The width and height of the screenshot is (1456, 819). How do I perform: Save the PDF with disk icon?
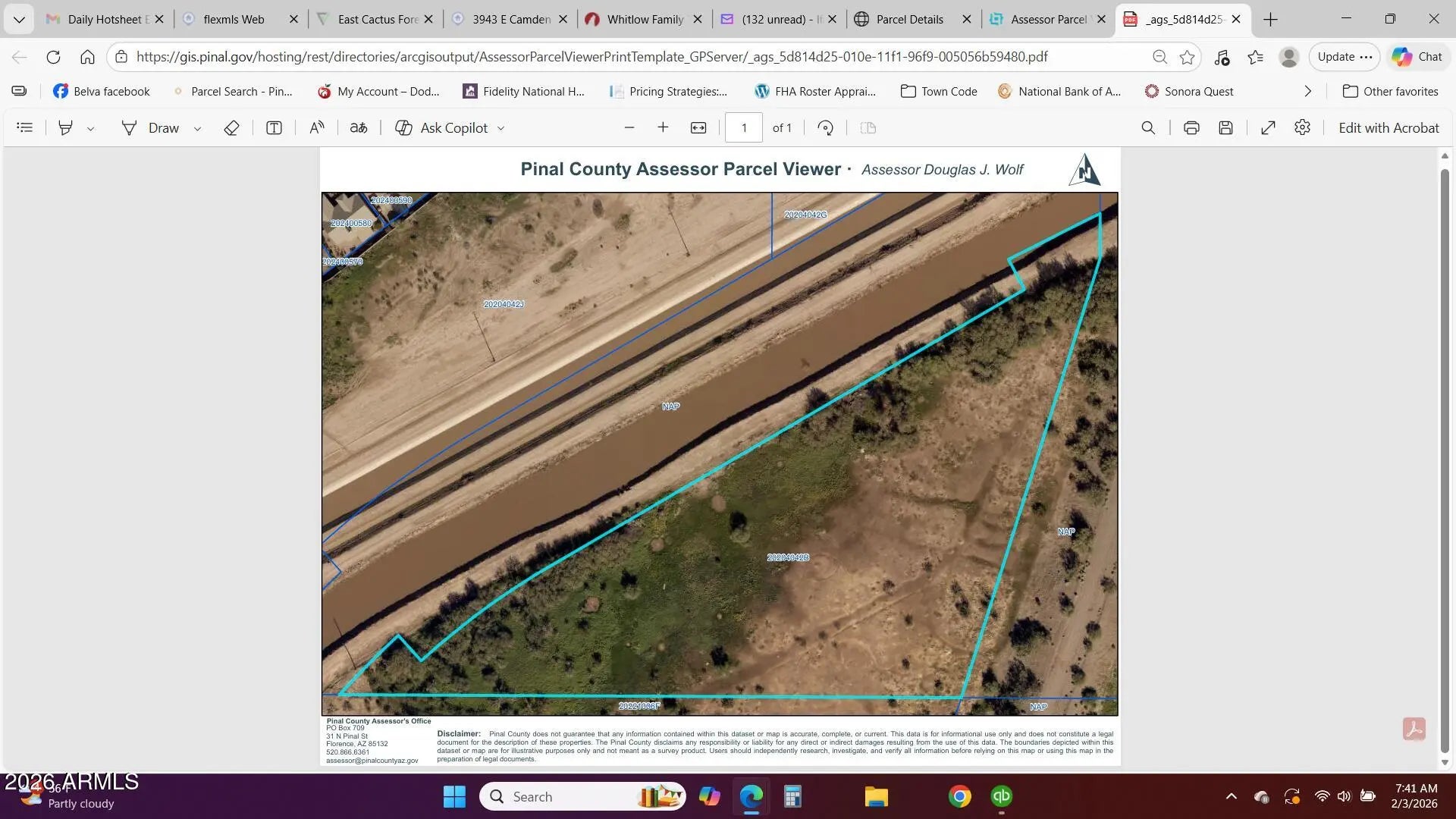coord(1225,128)
